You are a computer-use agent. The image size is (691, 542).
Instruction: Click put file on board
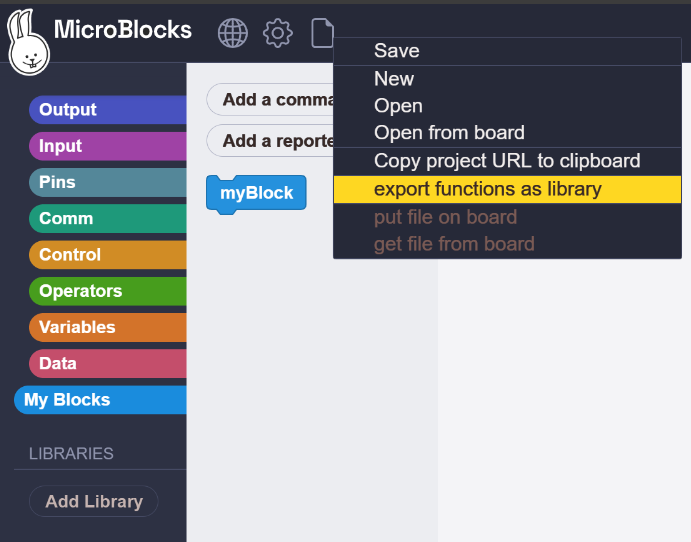507,217
